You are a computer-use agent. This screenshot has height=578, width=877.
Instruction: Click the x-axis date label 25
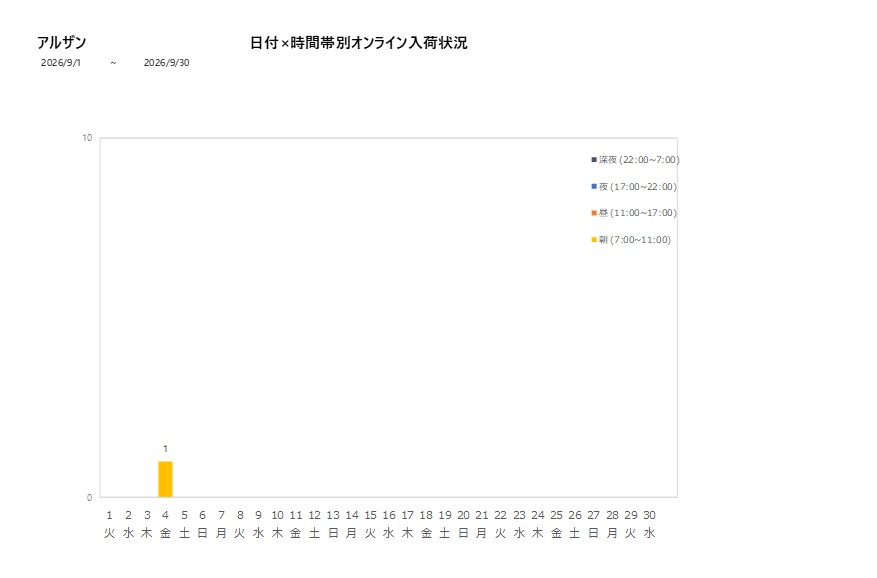point(557,515)
